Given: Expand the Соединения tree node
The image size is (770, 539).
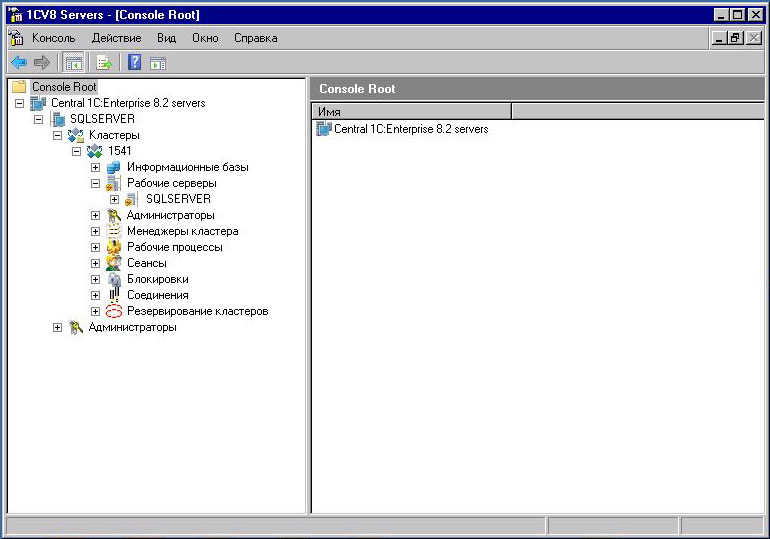Looking at the screenshot, I should (96, 295).
